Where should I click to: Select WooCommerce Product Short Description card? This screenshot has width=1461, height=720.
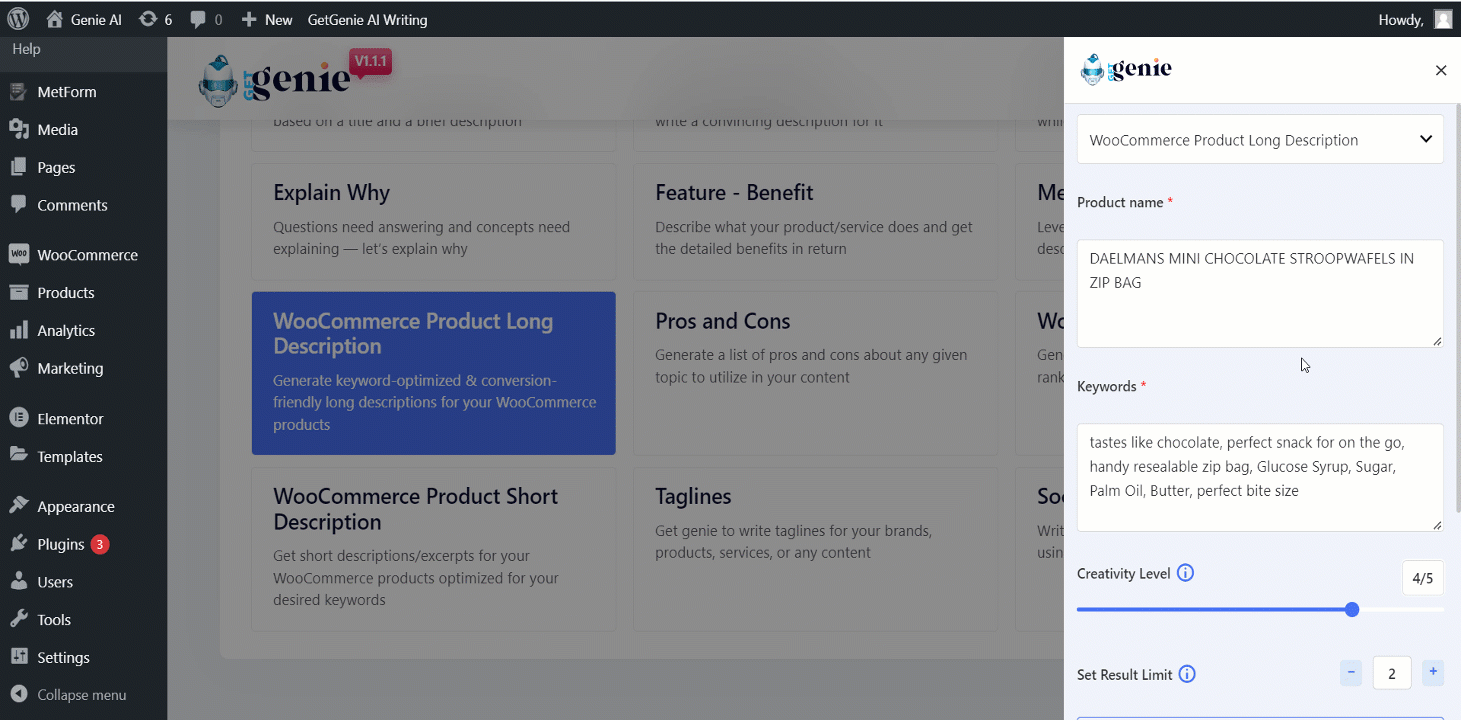point(433,549)
